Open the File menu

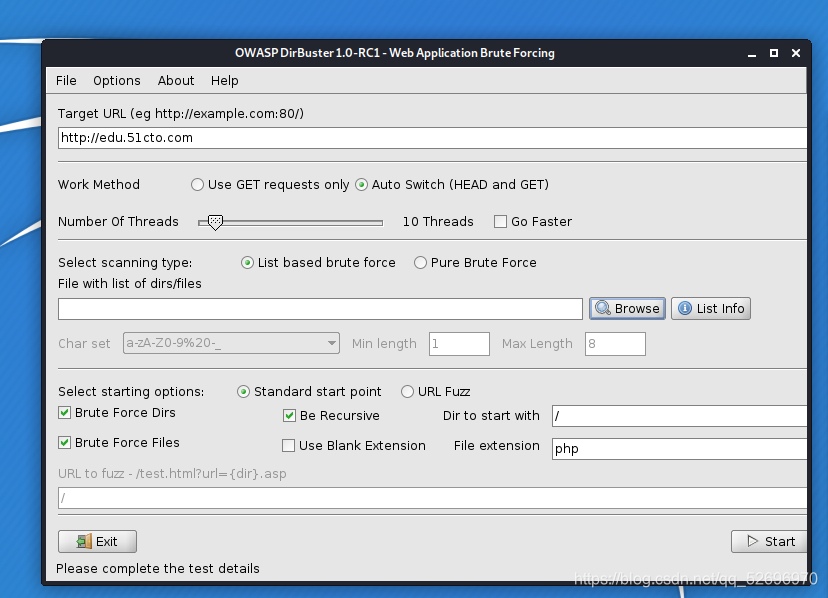(x=66, y=80)
